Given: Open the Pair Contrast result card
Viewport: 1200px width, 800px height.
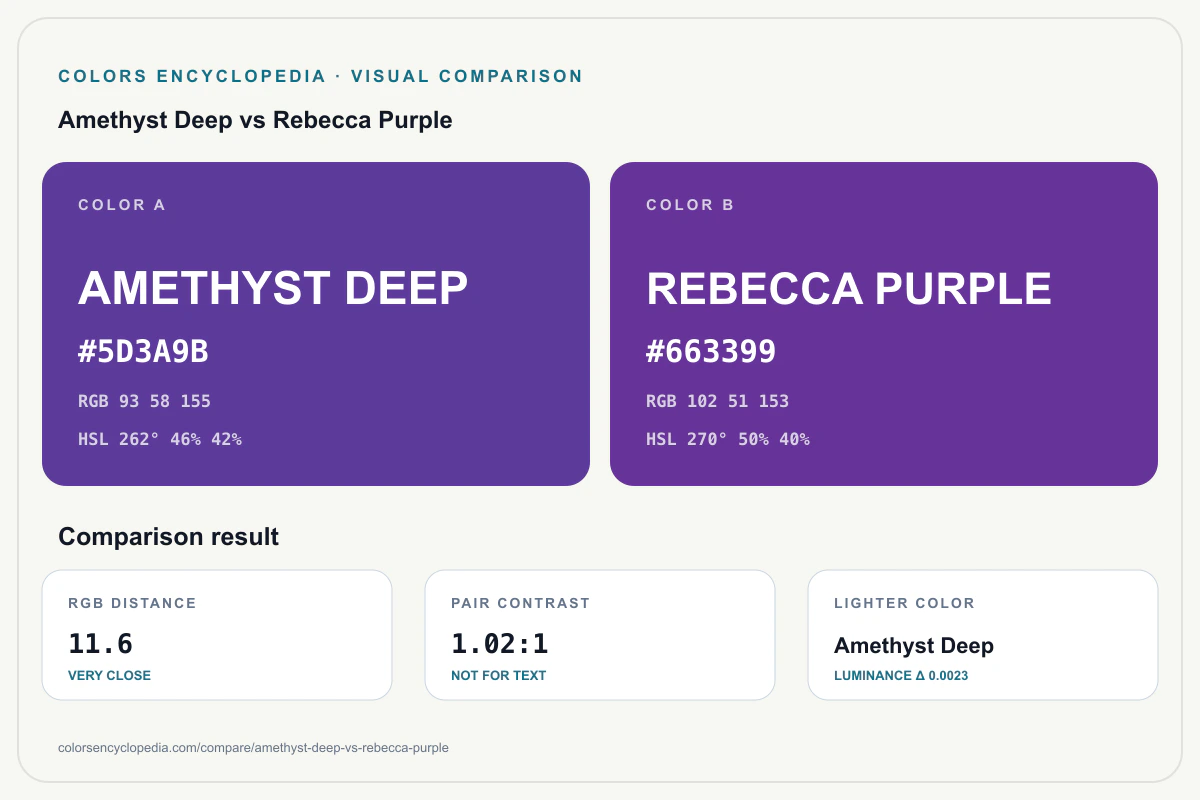Looking at the screenshot, I should coord(600,635).
